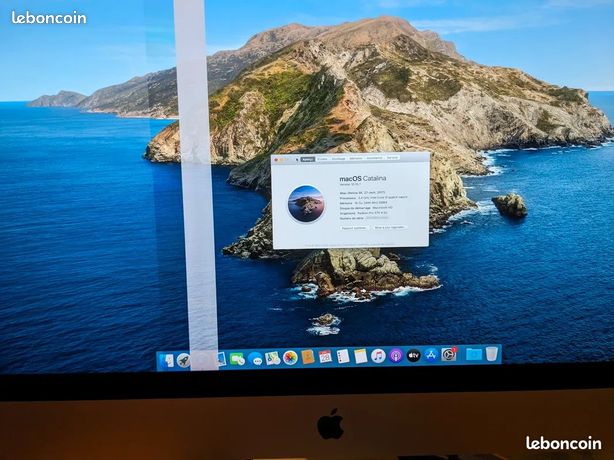Screen dimensions: 614x460
Task: Click the Rapport système button
Action: click(354, 228)
